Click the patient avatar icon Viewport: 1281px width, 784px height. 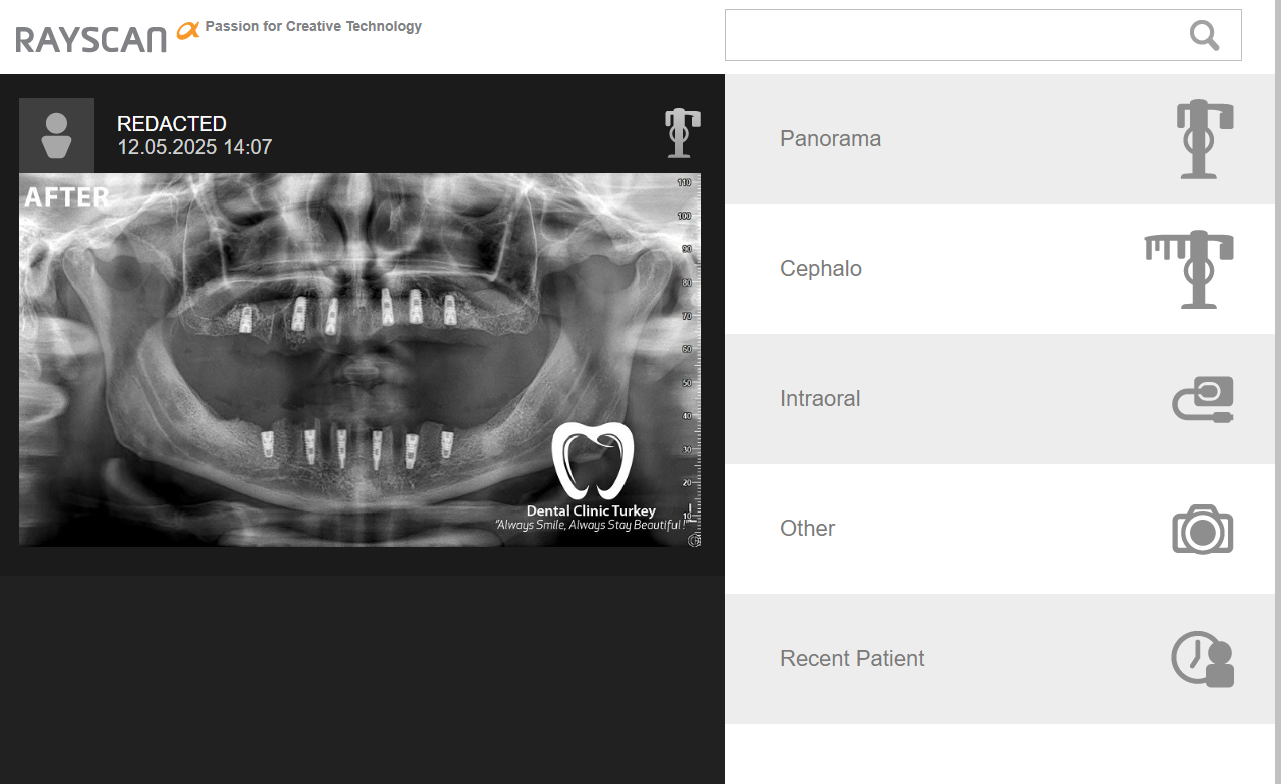[x=56, y=135]
